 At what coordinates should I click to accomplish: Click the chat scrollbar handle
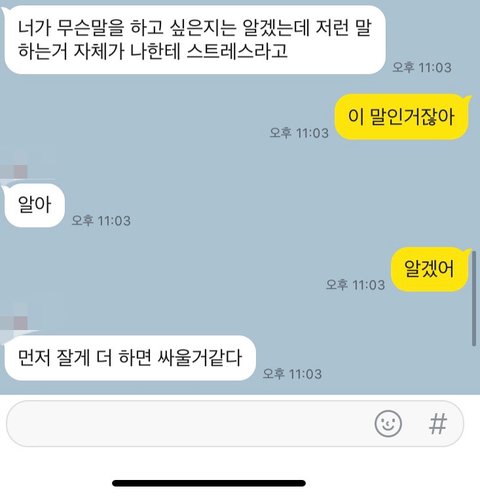[474, 299]
